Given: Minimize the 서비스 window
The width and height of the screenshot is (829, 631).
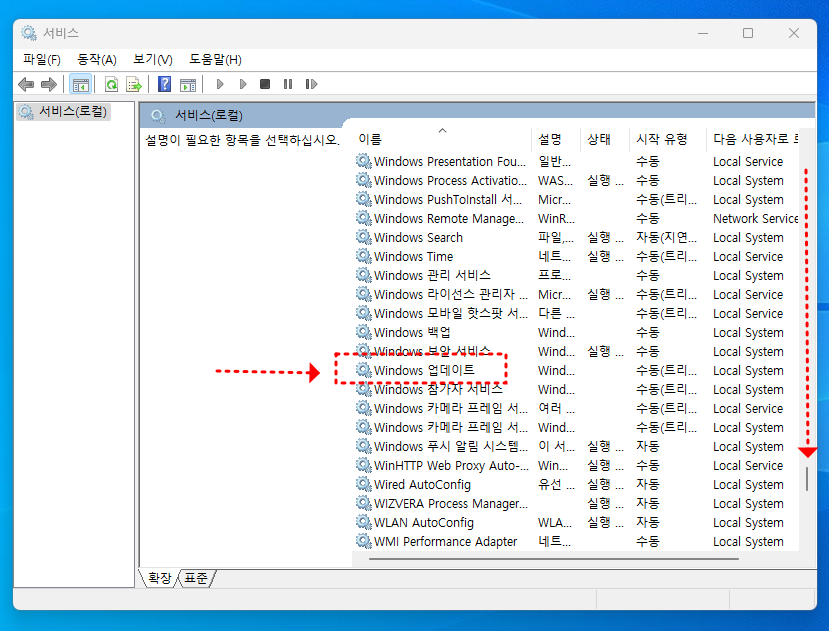Looking at the screenshot, I should (703, 33).
